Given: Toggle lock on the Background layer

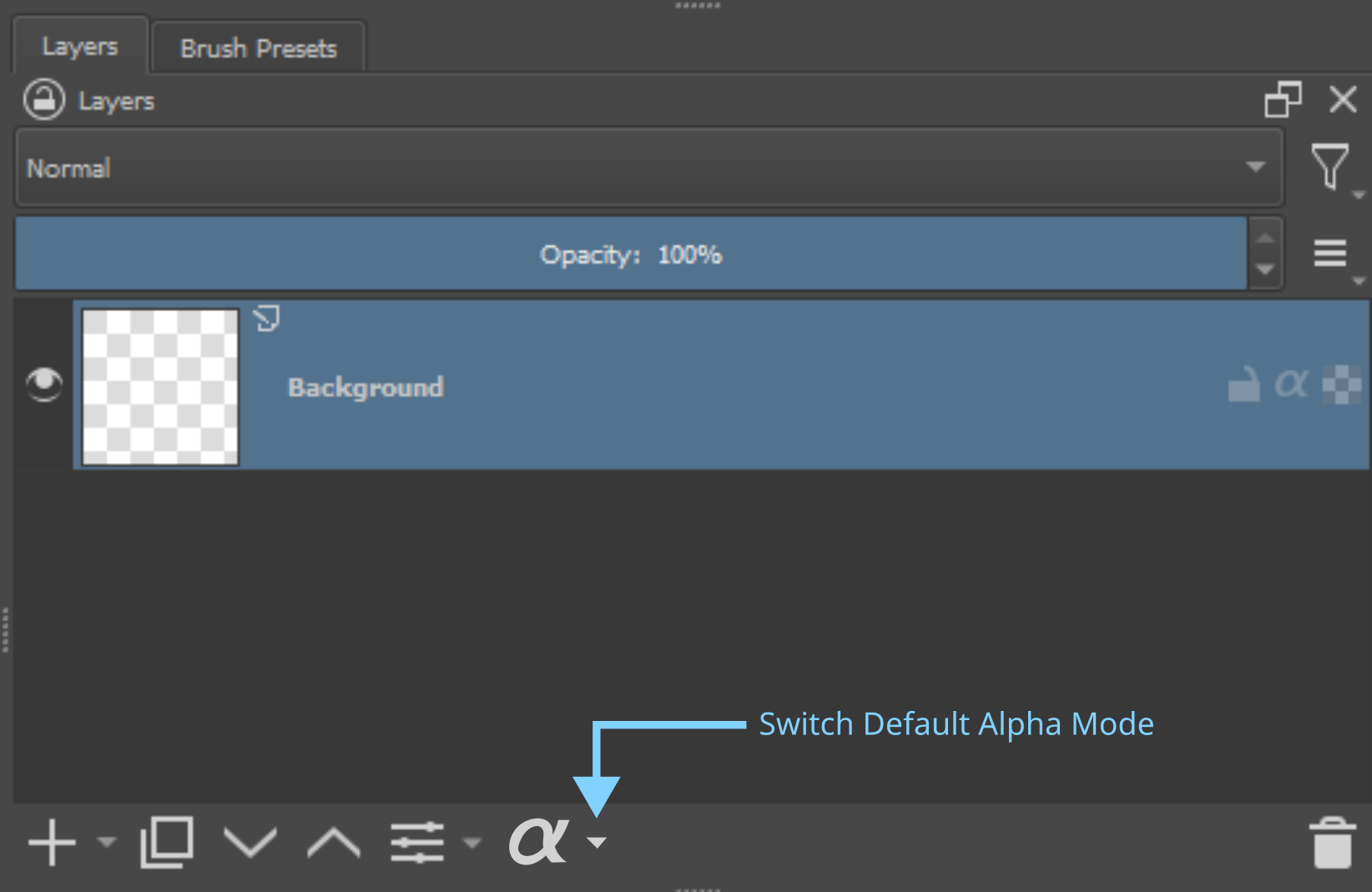Looking at the screenshot, I should pyautogui.click(x=1243, y=385).
